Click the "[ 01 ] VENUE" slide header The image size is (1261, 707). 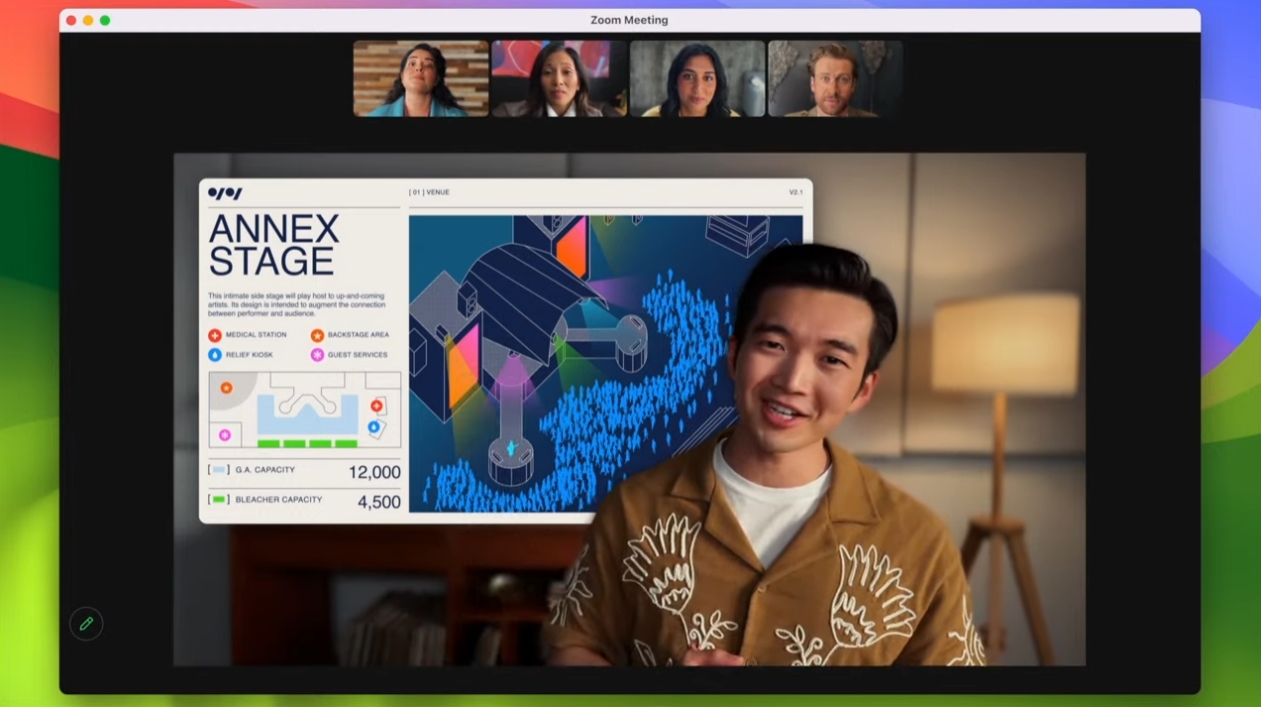[429, 192]
